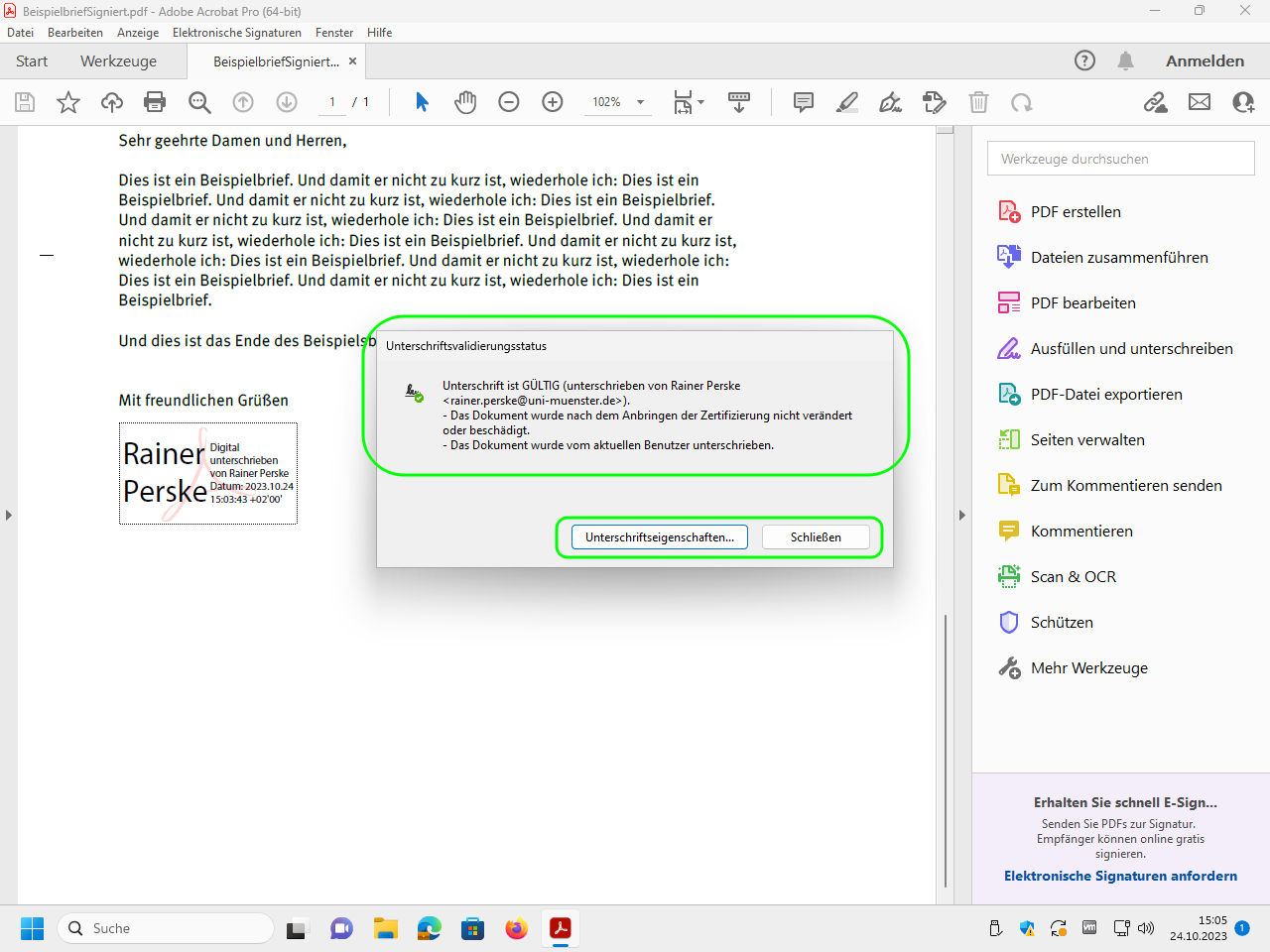1270x952 pixels.
Task: Click the print icon in toolbar
Action: pos(155,102)
